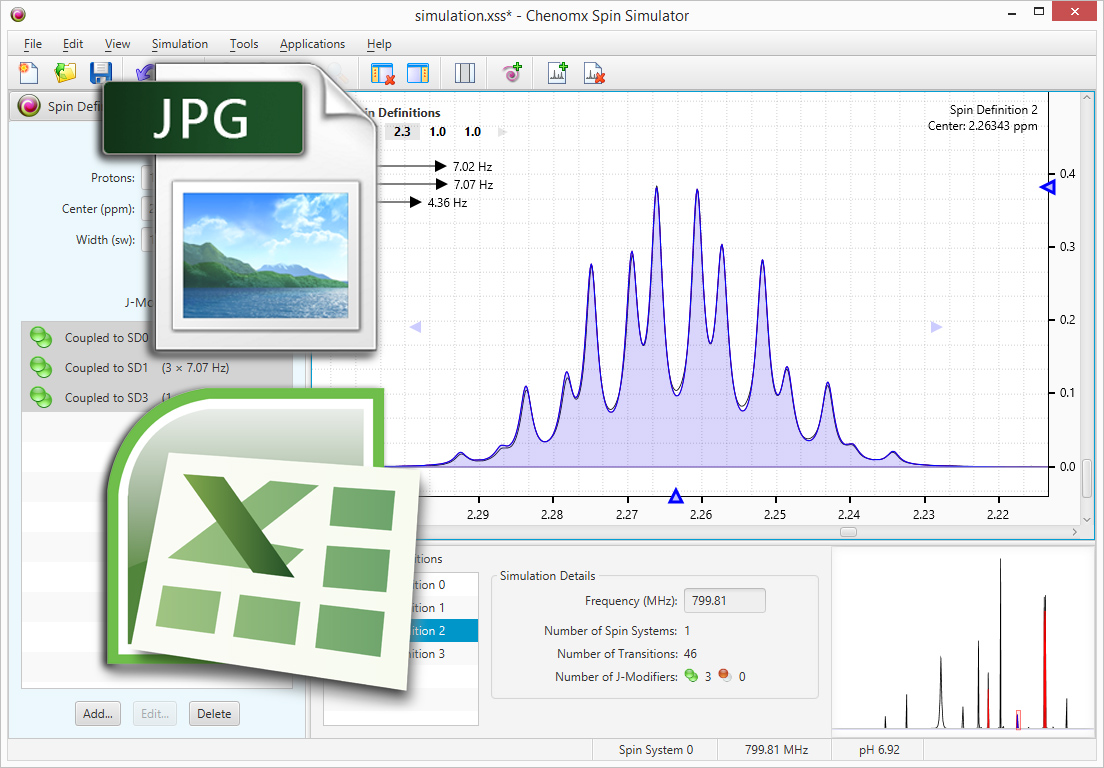Viewport: 1104px width, 768px height.
Task: Click the add spin system swirl icon
Action: pyautogui.click(x=512, y=73)
